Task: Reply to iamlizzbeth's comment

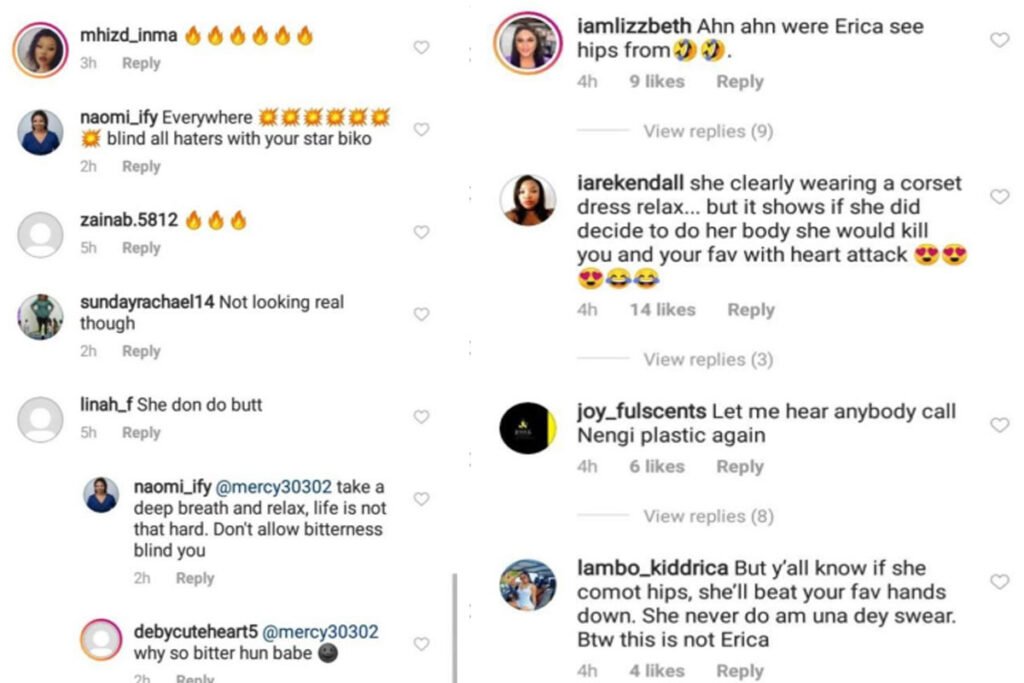Action: pyautogui.click(x=739, y=82)
